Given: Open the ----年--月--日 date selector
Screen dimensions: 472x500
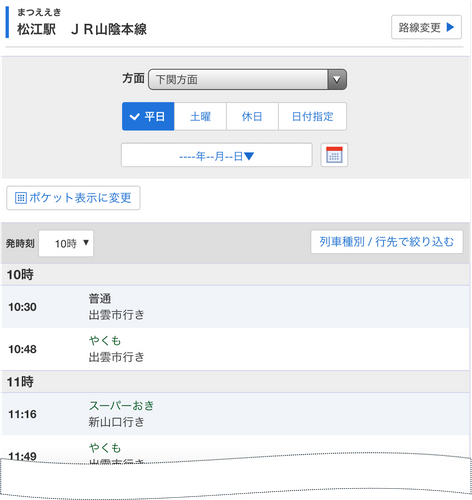Looking at the screenshot, I should [x=217, y=155].
